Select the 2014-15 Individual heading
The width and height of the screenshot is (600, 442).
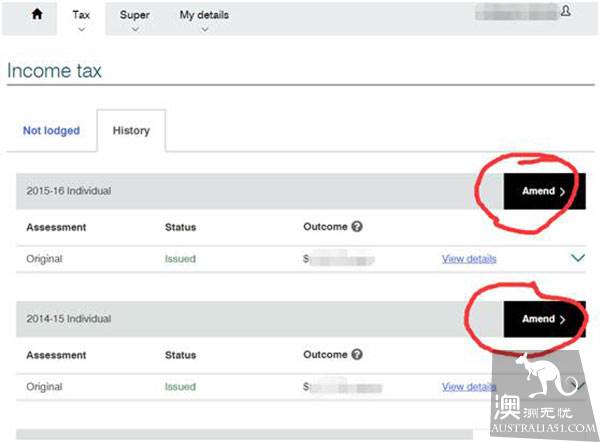click(69, 319)
